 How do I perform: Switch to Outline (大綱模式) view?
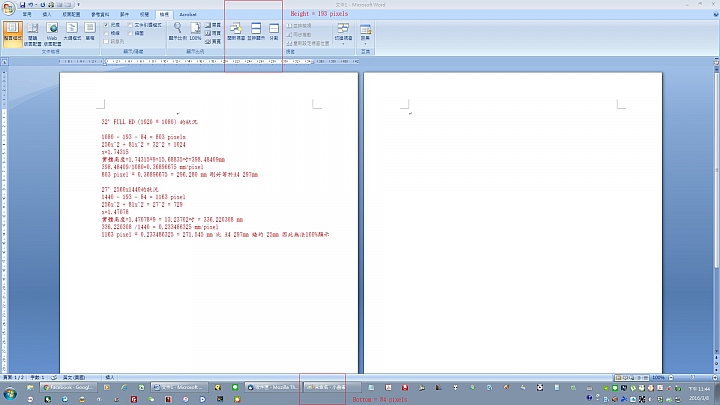[x=72, y=32]
